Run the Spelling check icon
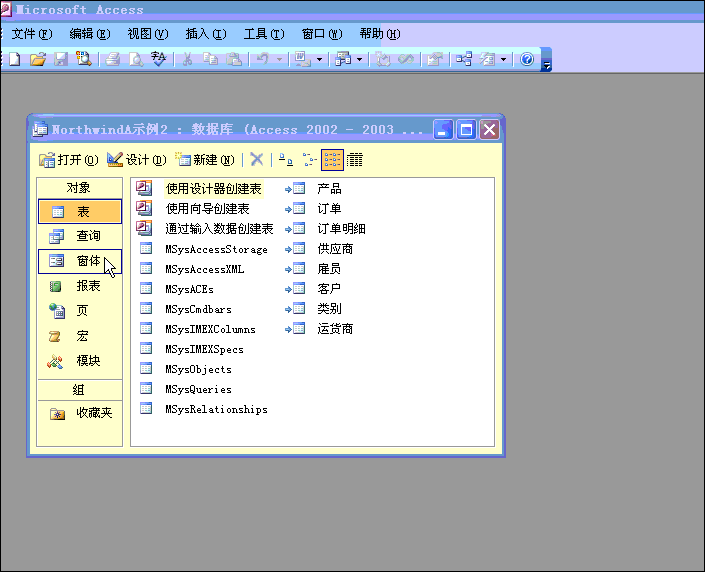The image size is (705, 572). coord(159,59)
